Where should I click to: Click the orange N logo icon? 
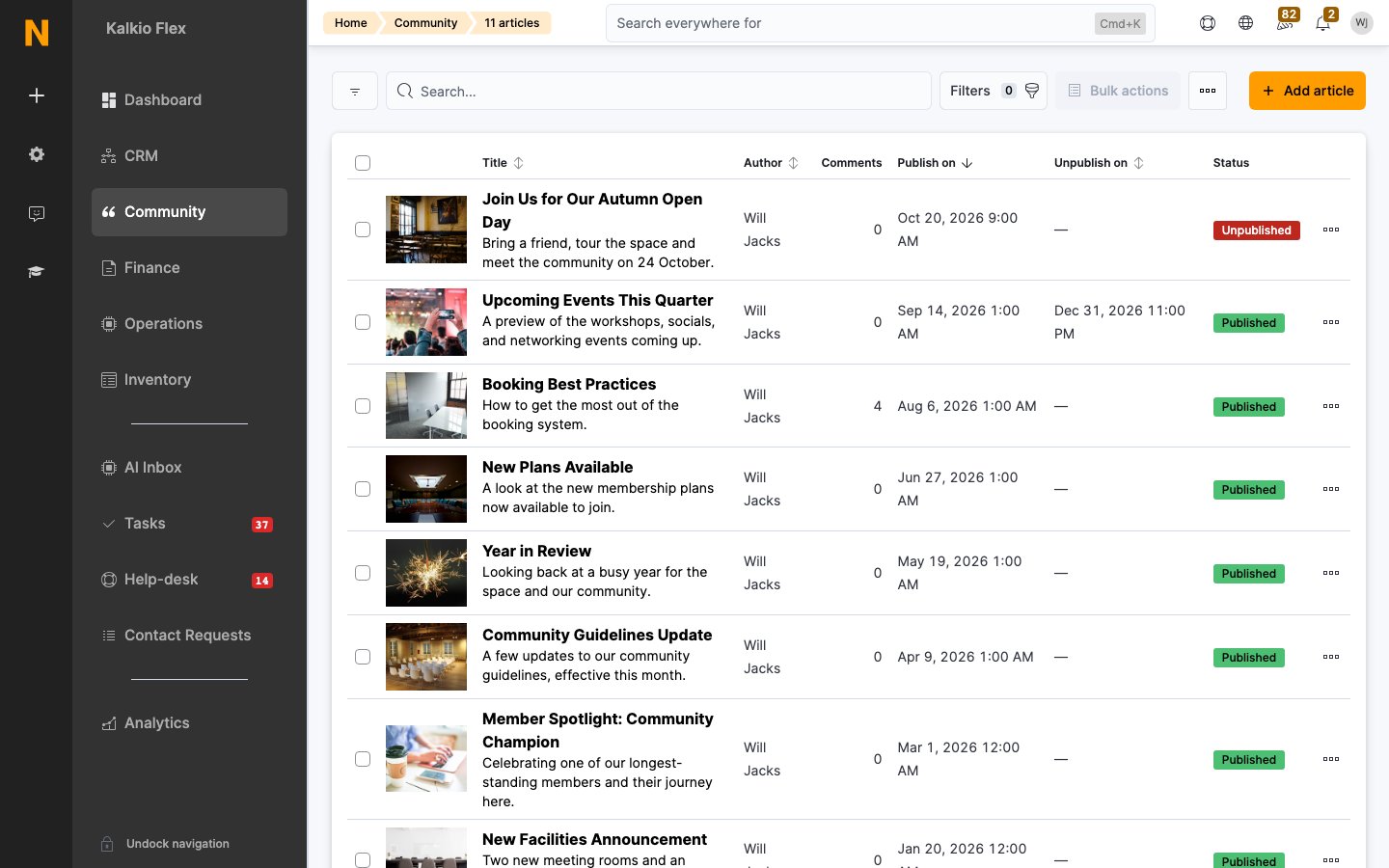click(x=37, y=33)
